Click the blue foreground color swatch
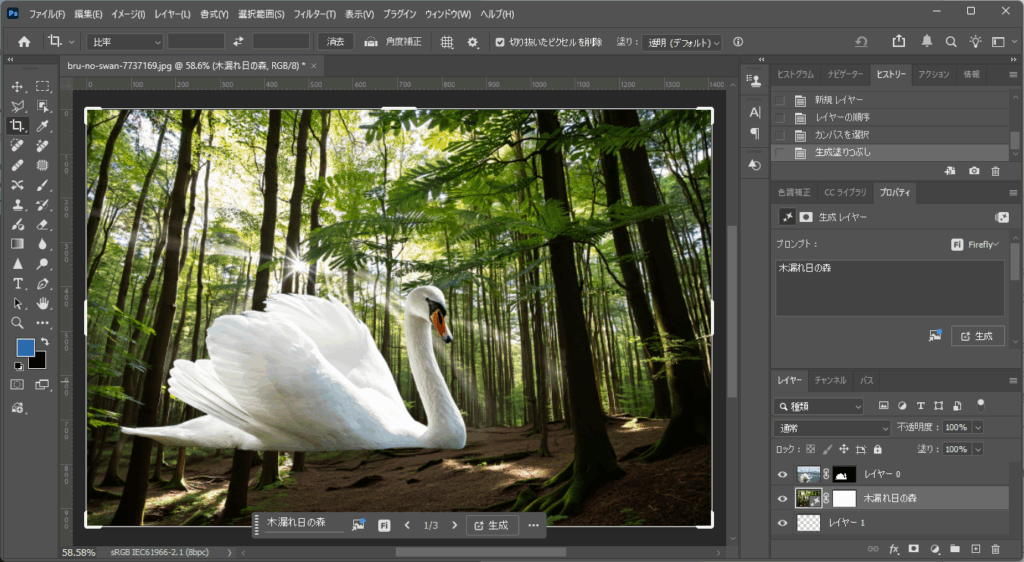The height and width of the screenshot is (562, 1024). 25,347
